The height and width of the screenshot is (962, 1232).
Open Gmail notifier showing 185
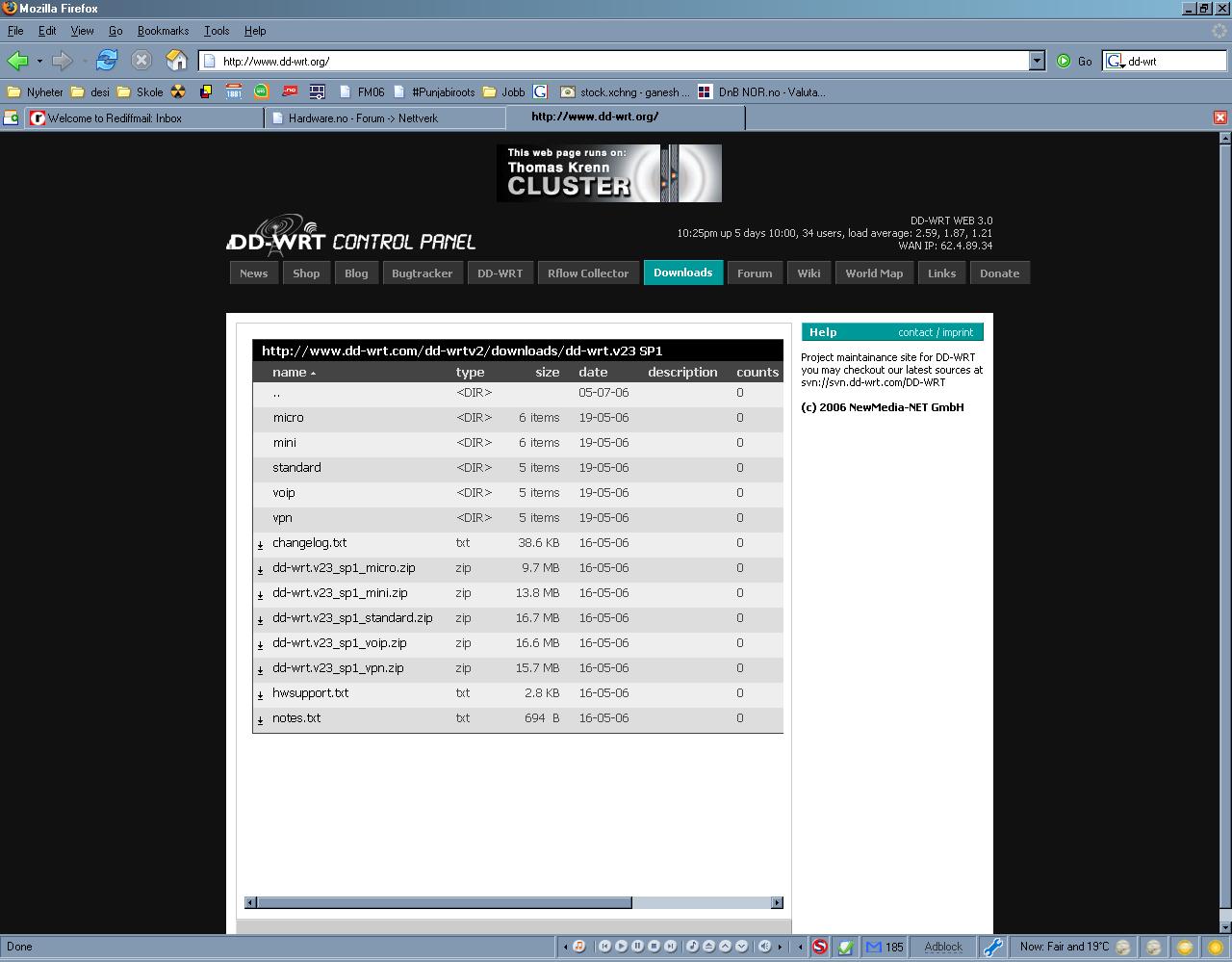click(x=885, y=947)
